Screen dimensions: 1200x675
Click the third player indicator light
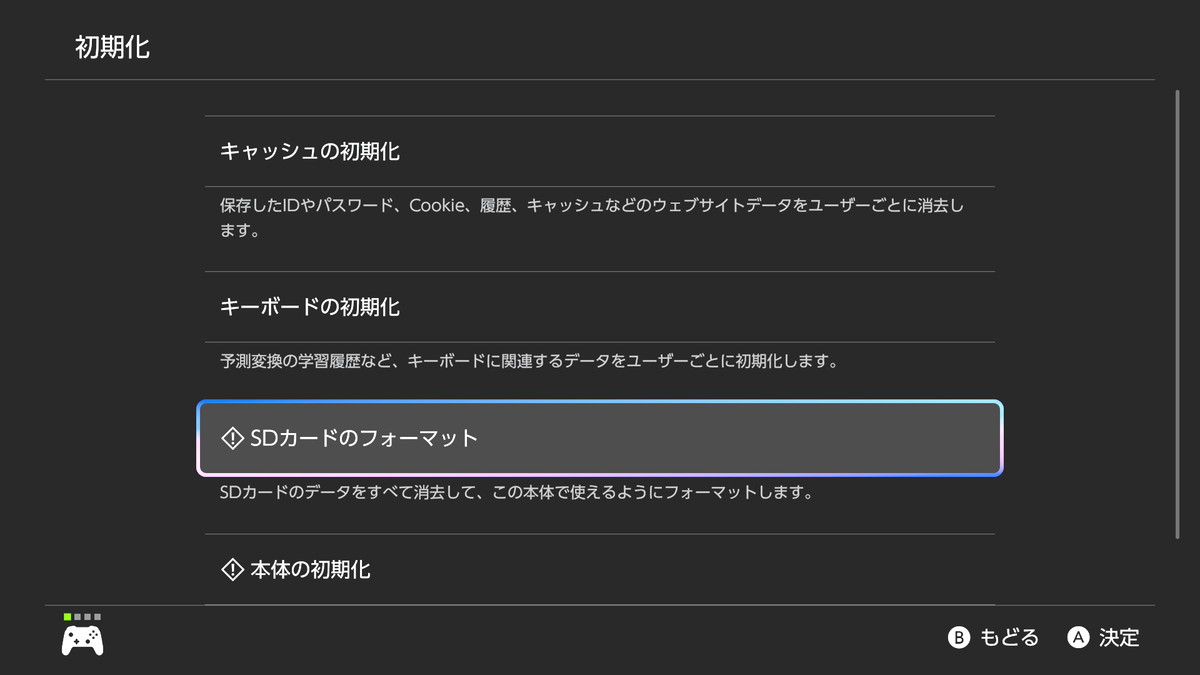click(87, 617)
